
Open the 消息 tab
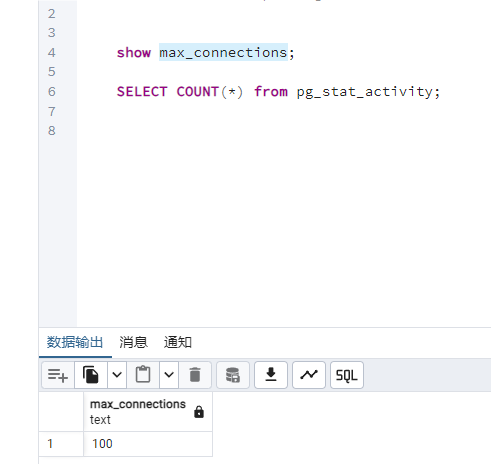[x=133, y=342]
